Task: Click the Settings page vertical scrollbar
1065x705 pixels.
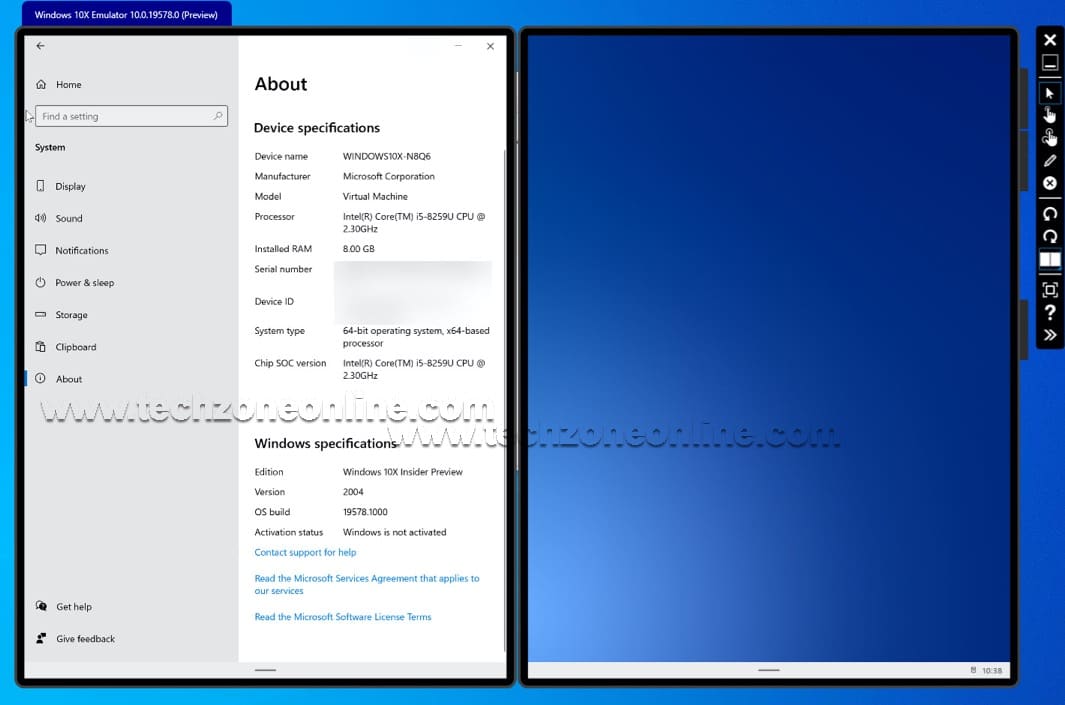Action: (x=505, y=401)
